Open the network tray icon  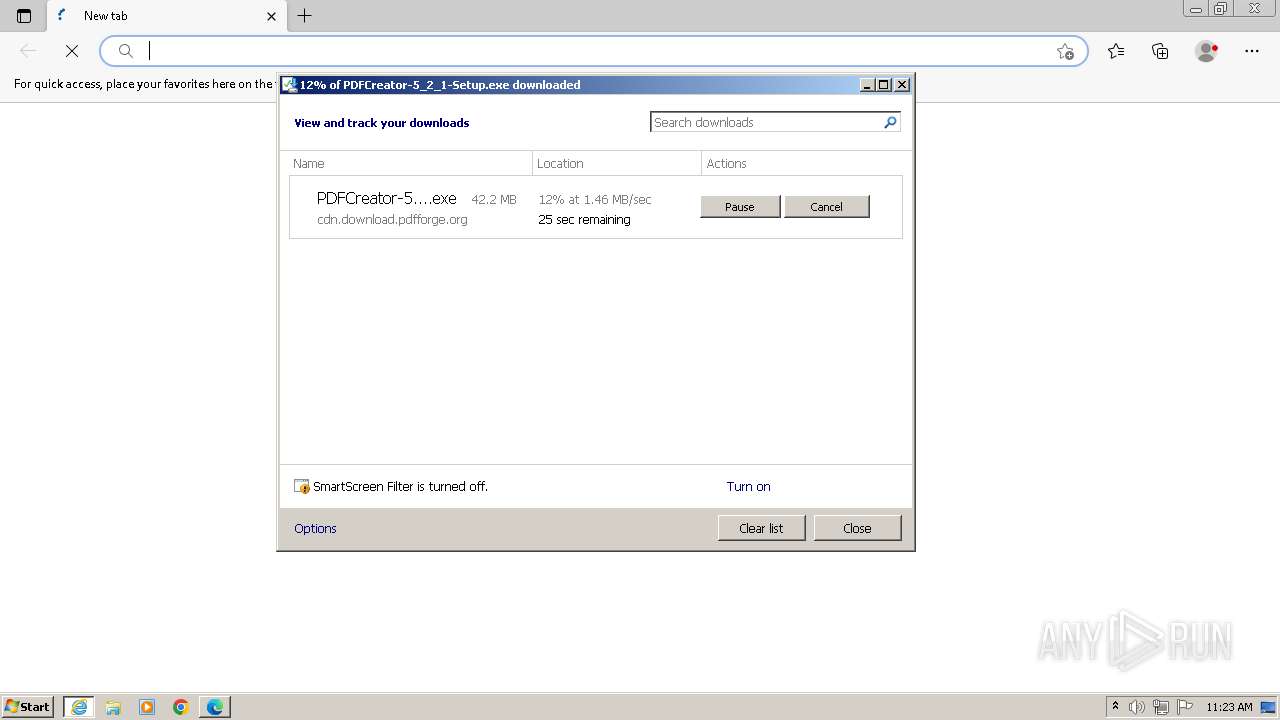(x=1161, y=707)
